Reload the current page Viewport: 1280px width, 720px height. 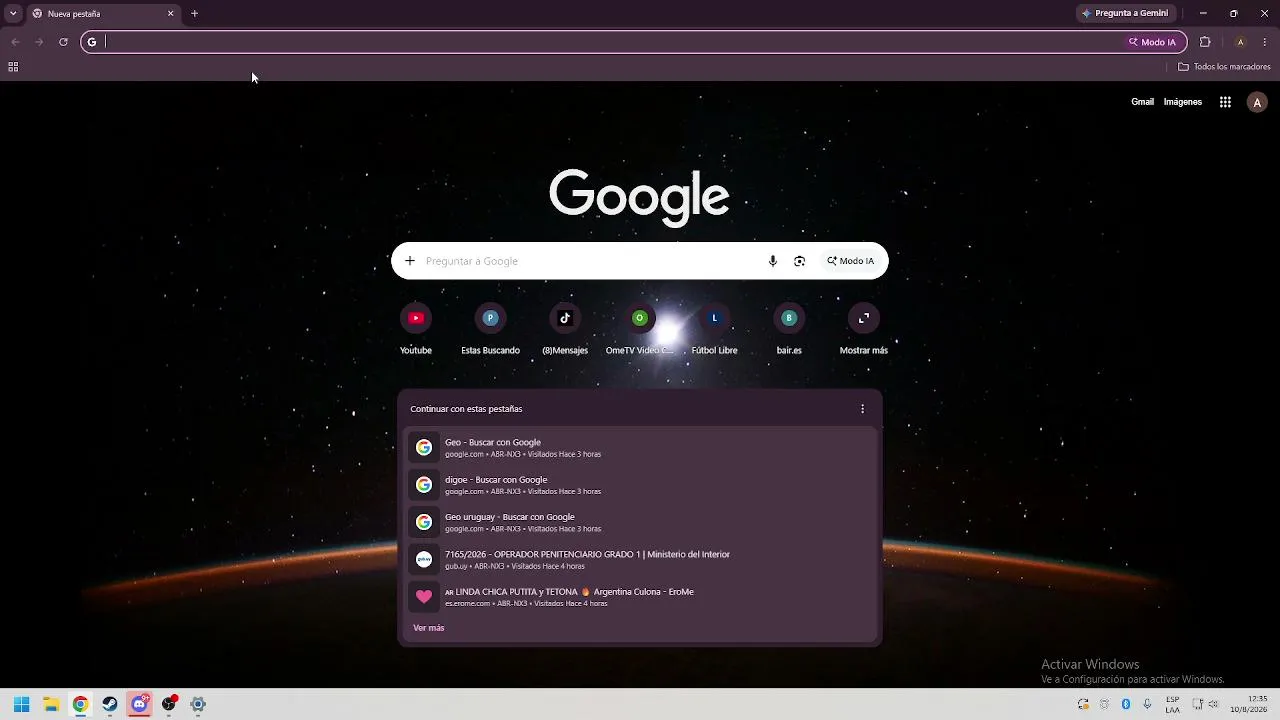click(x=63, y=42)
